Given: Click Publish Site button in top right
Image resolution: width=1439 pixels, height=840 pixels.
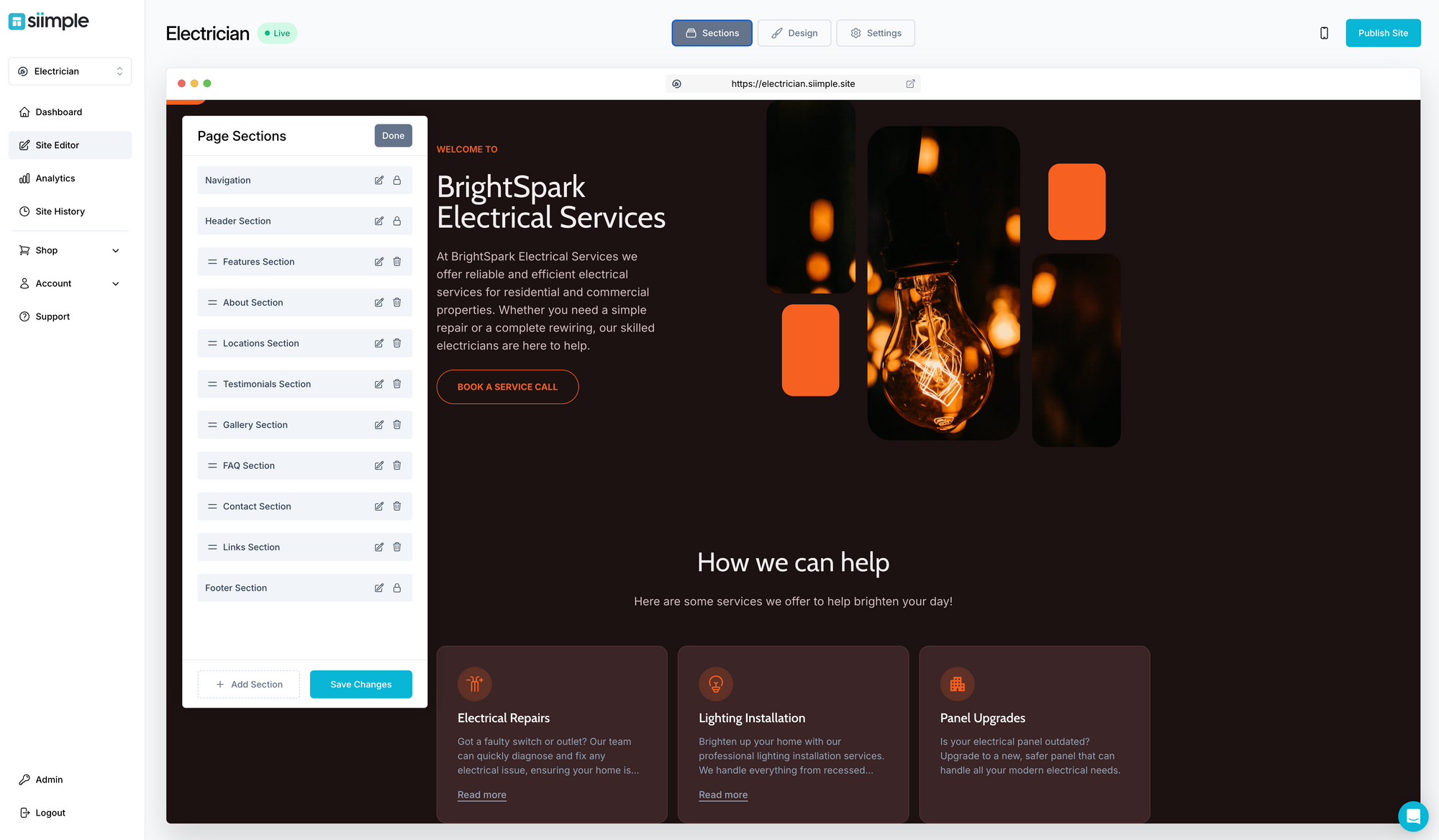Looking at the screenshot, I should pos(1383,32).
